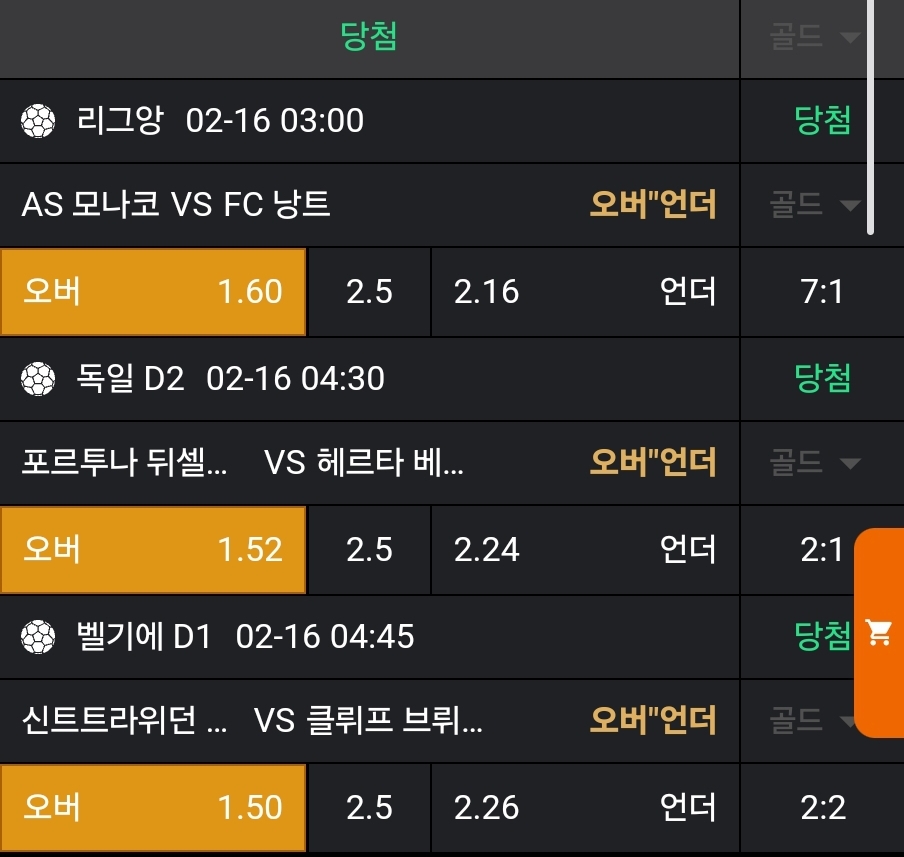Screen dimensions: 904x857
Task: Click the 오버"언더 label for AS 모나코 match
Action: click(x=653, y=205)
